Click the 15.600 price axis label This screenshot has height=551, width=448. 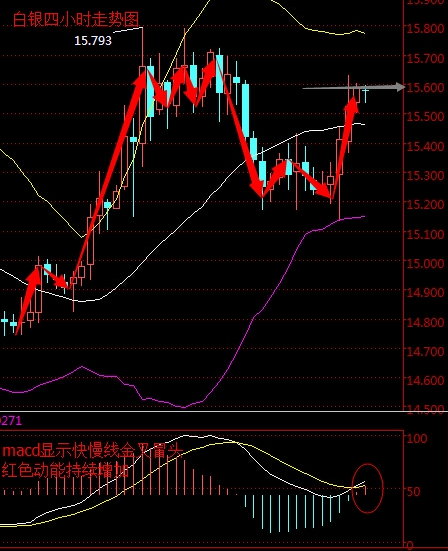pyautogui.click(x=425, y=87)
